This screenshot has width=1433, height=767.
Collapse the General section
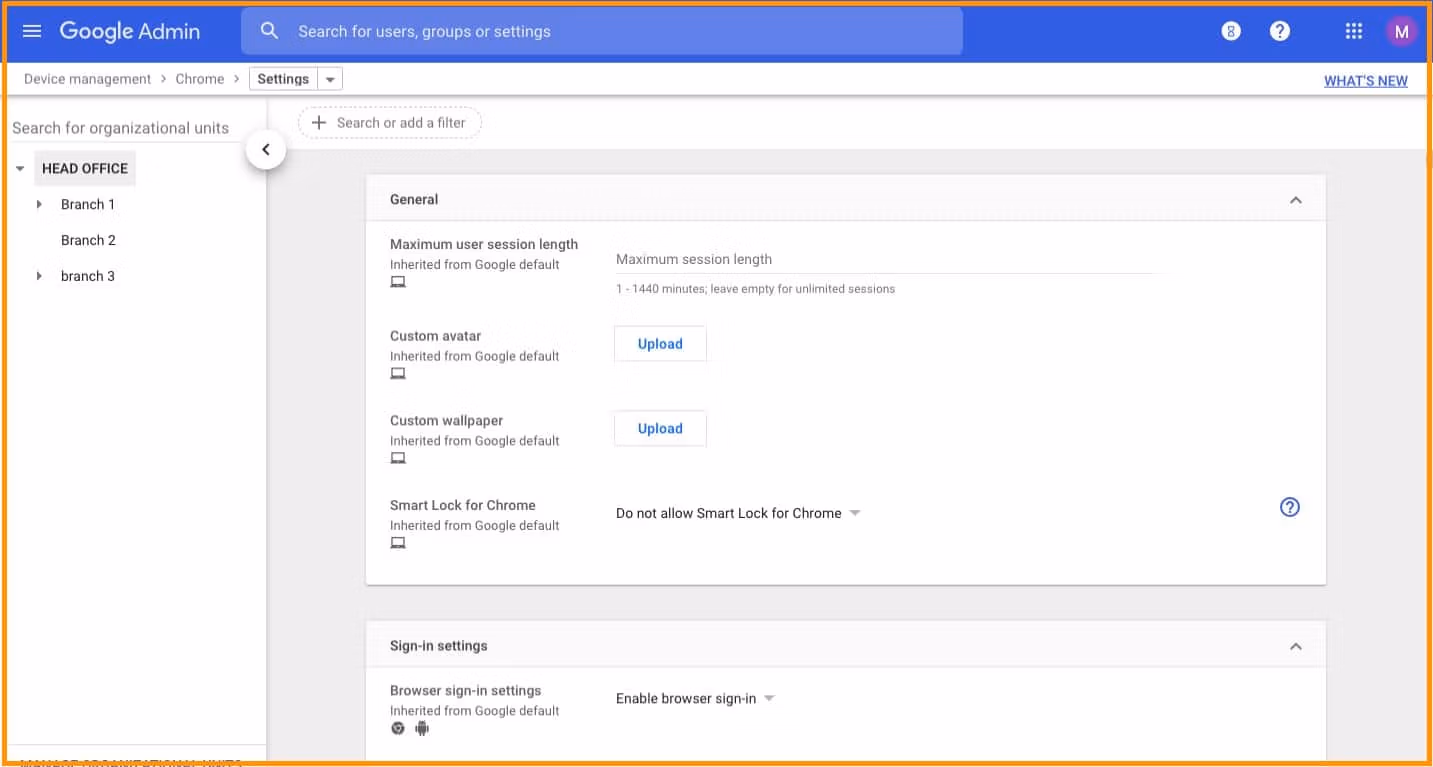(x=1296, y=200)
